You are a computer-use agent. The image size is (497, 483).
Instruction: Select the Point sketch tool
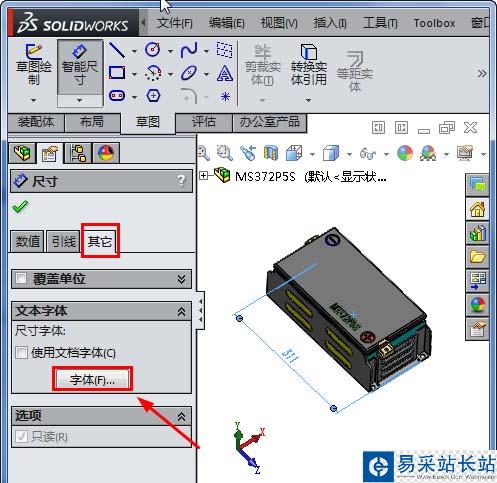225,97
